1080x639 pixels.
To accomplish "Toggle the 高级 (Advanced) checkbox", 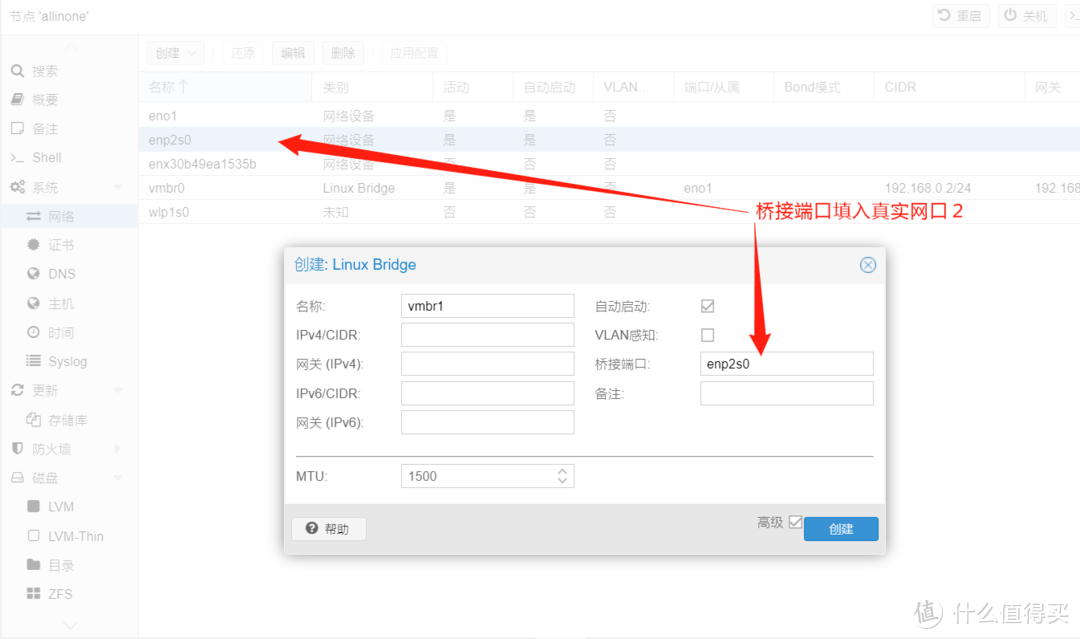I will [793, 521].
